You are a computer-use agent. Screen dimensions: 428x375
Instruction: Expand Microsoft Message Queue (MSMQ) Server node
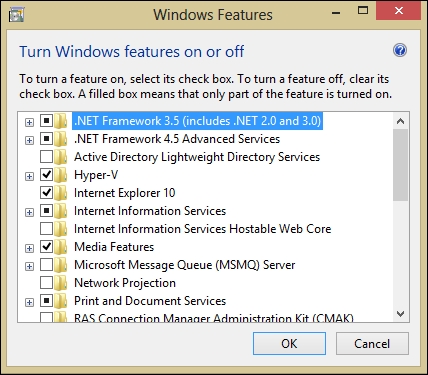click(29, 266)
